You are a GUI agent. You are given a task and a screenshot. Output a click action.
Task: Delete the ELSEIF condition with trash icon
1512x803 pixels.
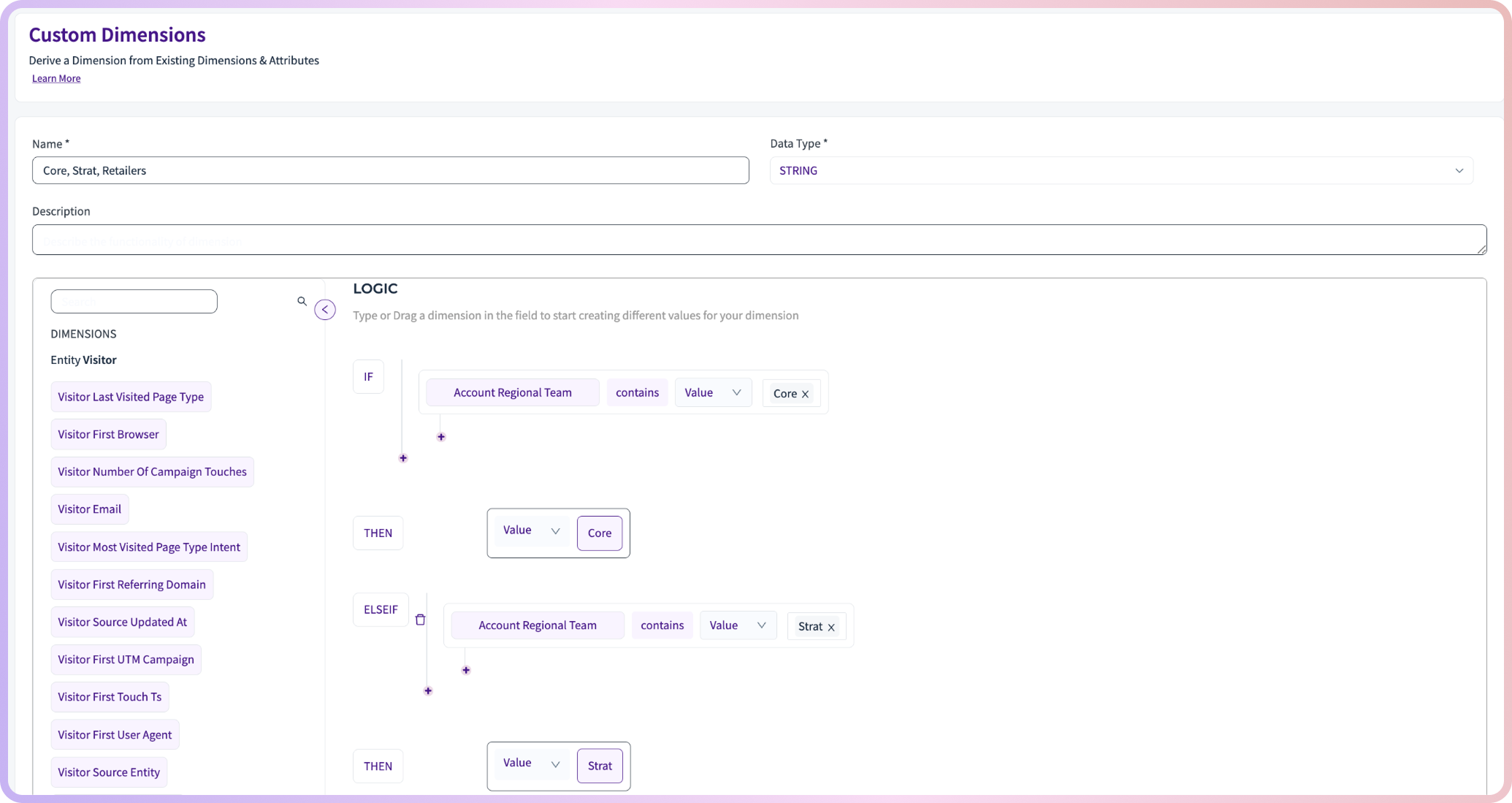point(420,620)
